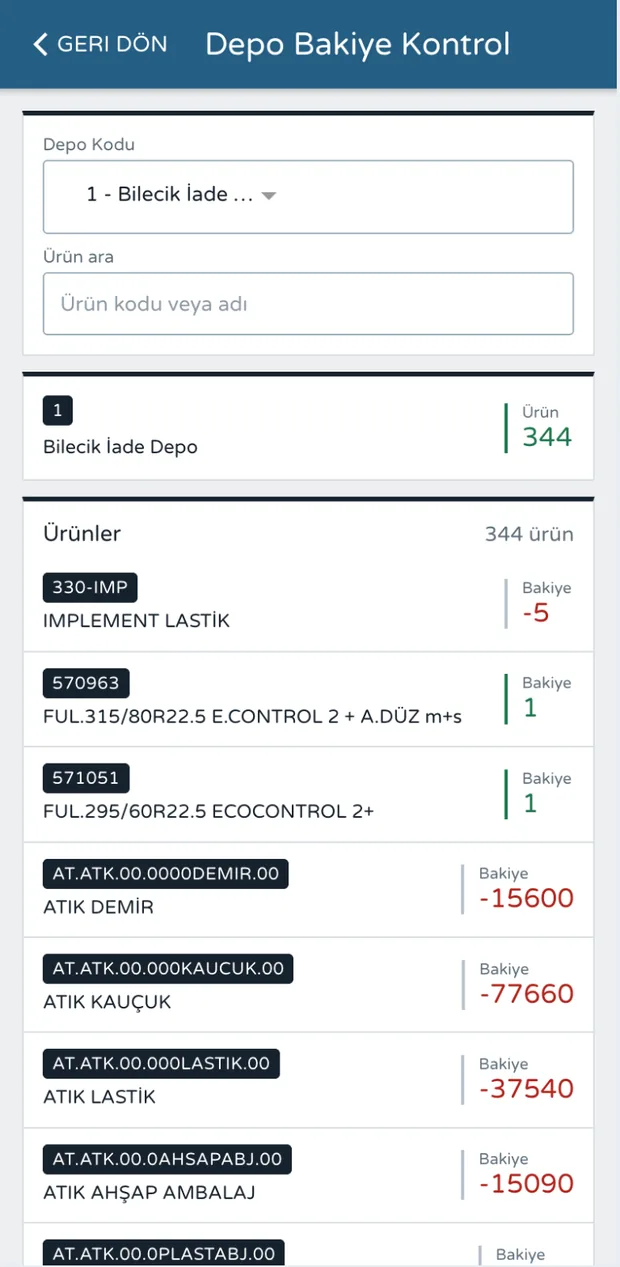Go back with GERI DÖN
Image resolution: width=620 pixels, height=1267 pixels.
click(100, 44)
